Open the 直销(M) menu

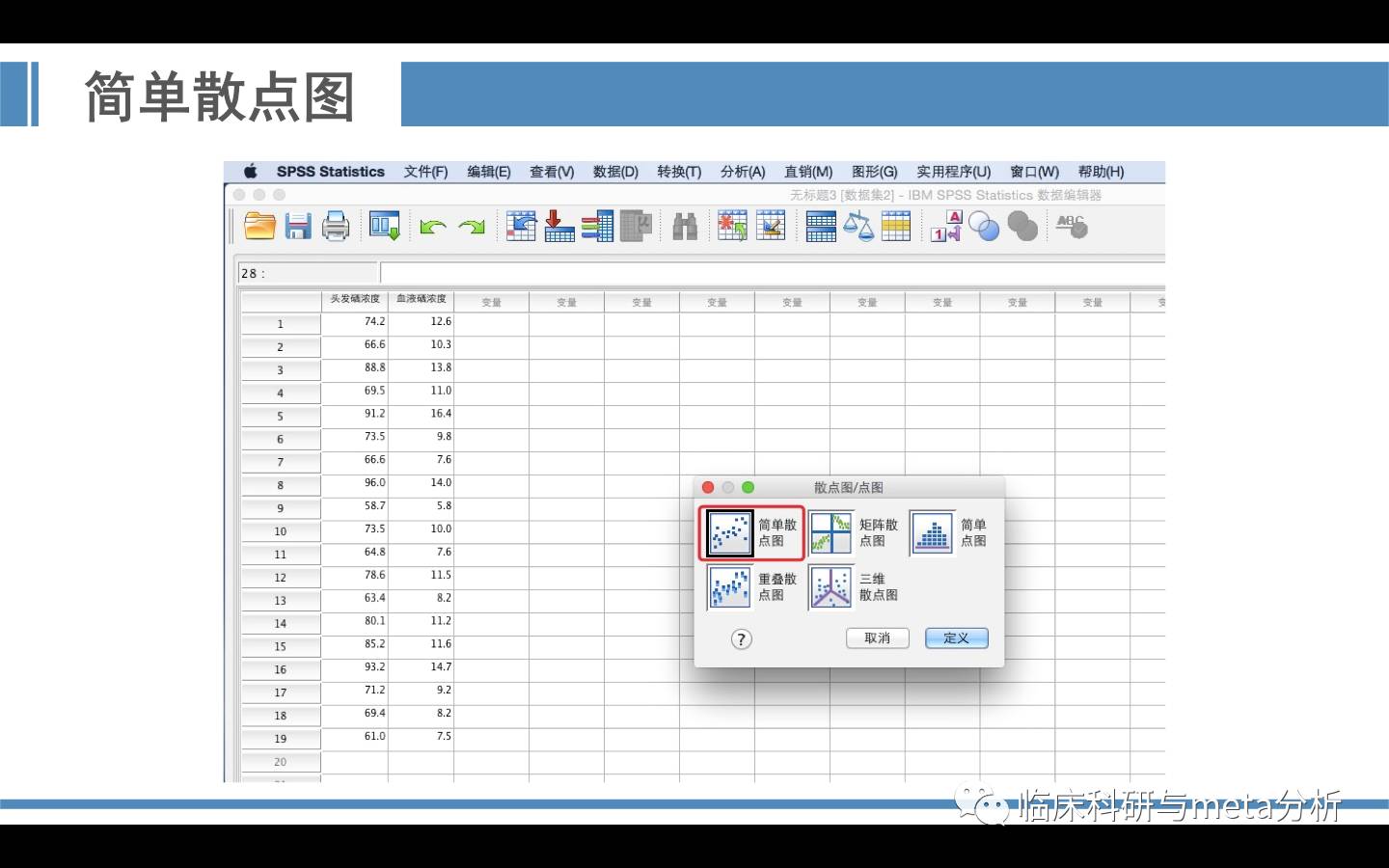pyautogui.click(x=808, y=172)
